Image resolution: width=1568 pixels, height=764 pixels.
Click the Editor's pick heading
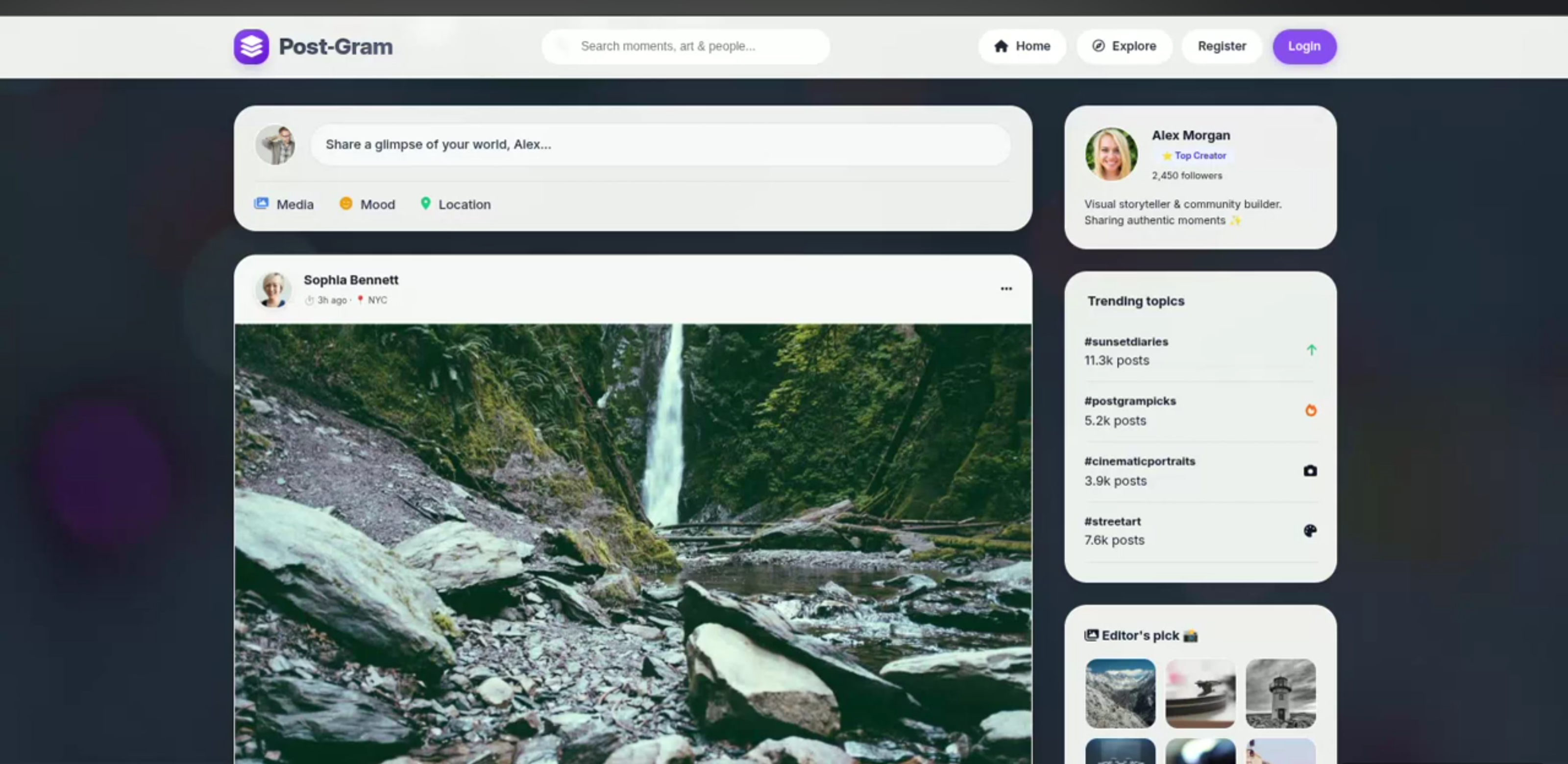(1141, 635)
